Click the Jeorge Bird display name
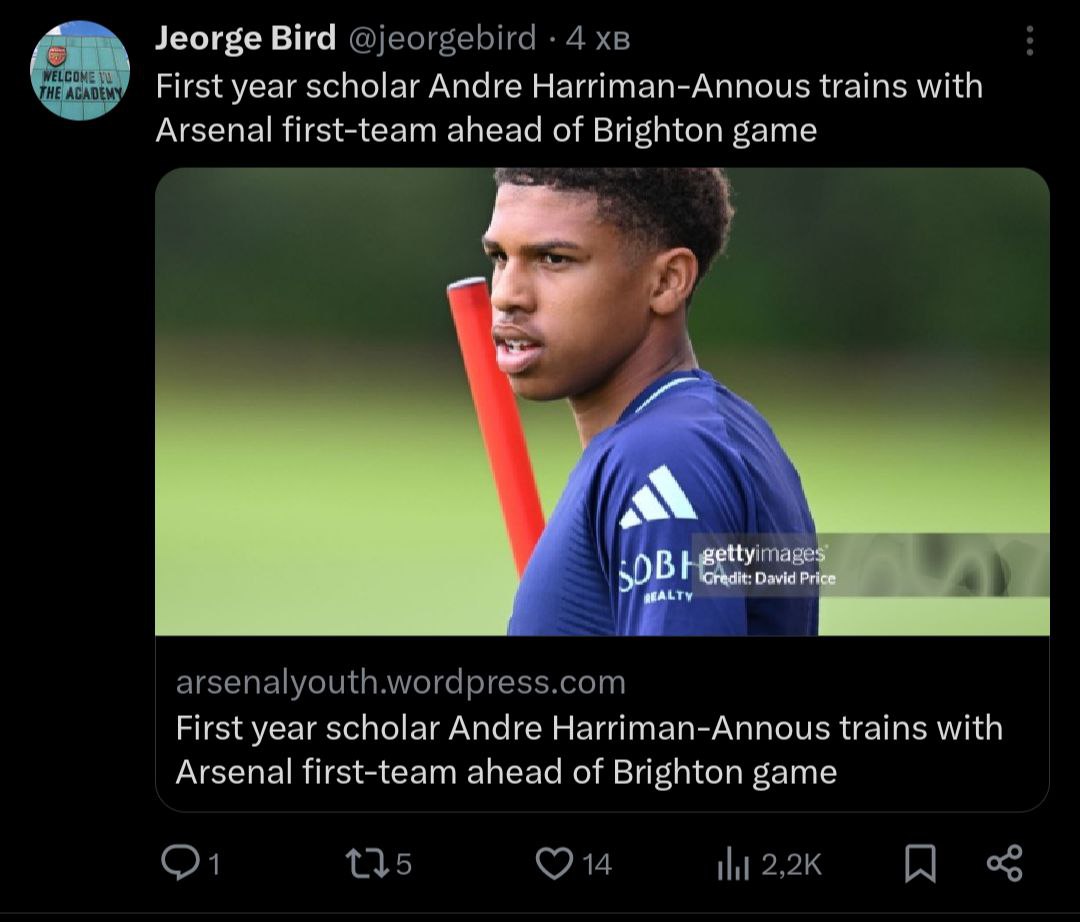Image resolution: width=1080 pixels, height=922 pixels. tap(245, 39)
